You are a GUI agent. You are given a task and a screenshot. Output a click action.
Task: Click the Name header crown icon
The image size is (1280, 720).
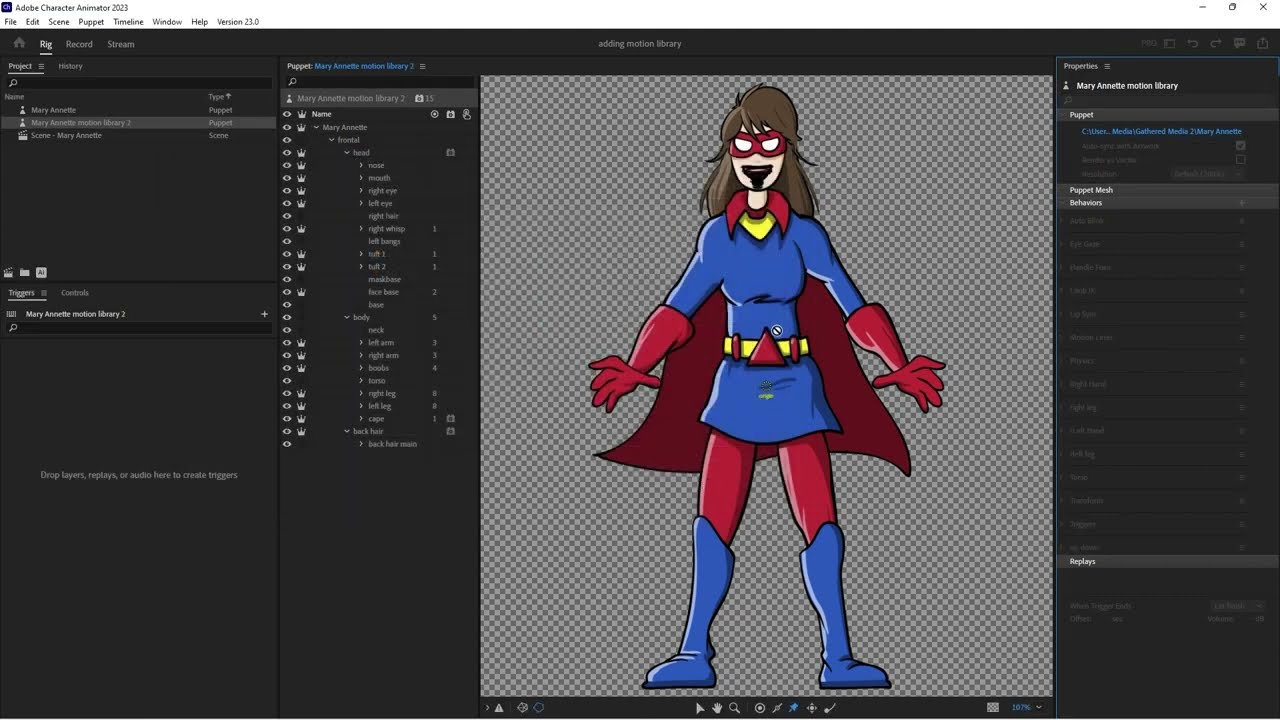click(301, 114)
